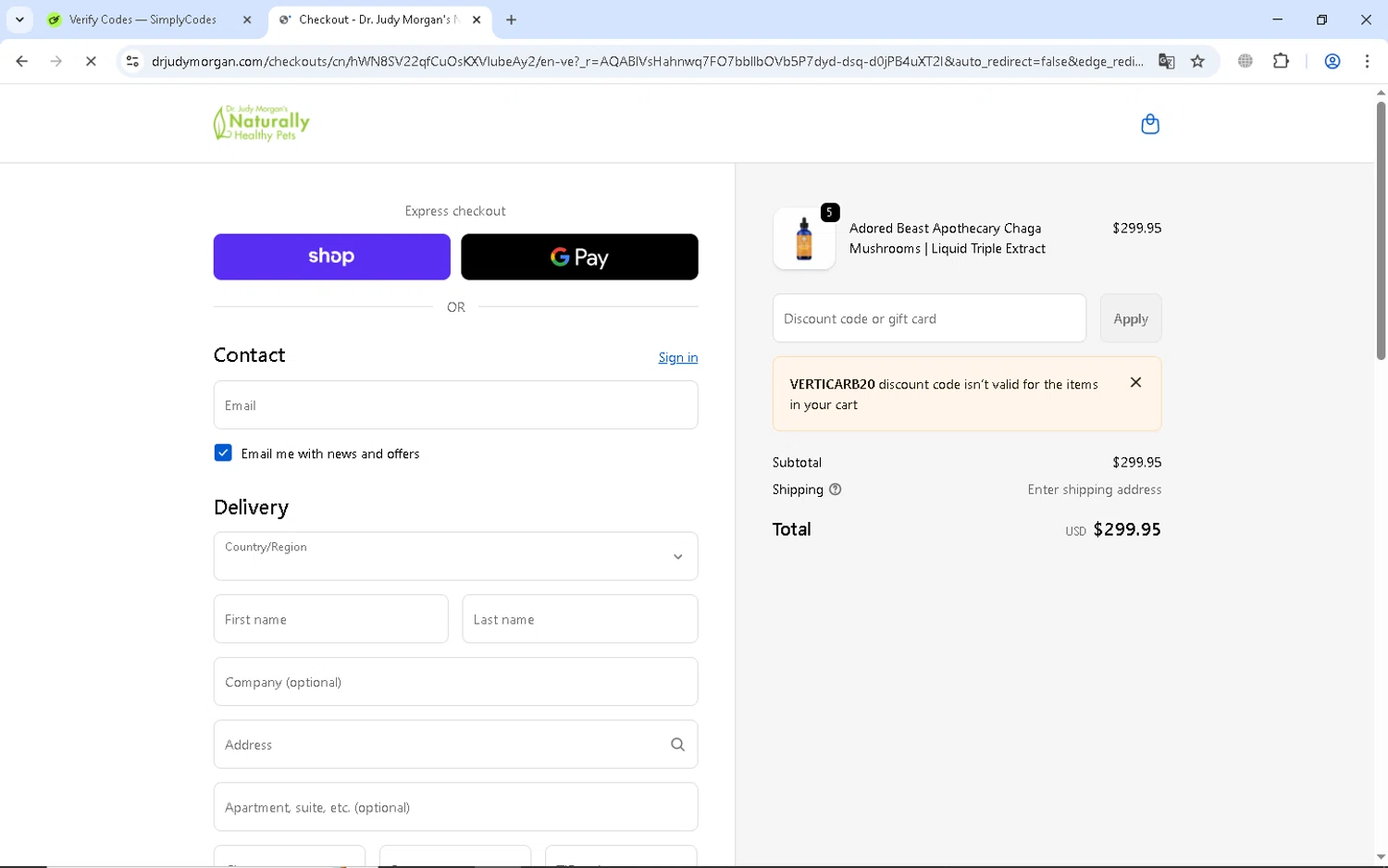The height and width of the screenshot is (868, 1388).
Task: Click the Enter shipping address text
Action: pyautogui.click(x=1094, y=490)
